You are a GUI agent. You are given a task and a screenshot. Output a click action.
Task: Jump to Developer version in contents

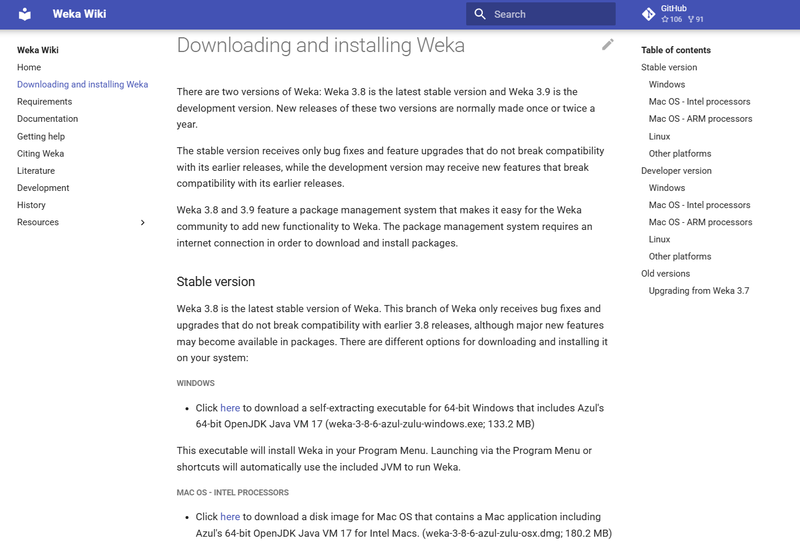(x=676, y=171)
